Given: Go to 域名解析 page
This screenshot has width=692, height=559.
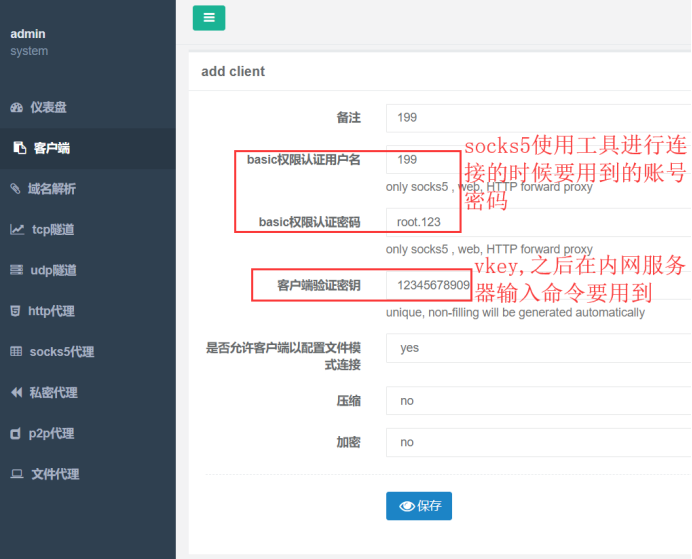Looking at the screenshot, I should pos(88,189).
